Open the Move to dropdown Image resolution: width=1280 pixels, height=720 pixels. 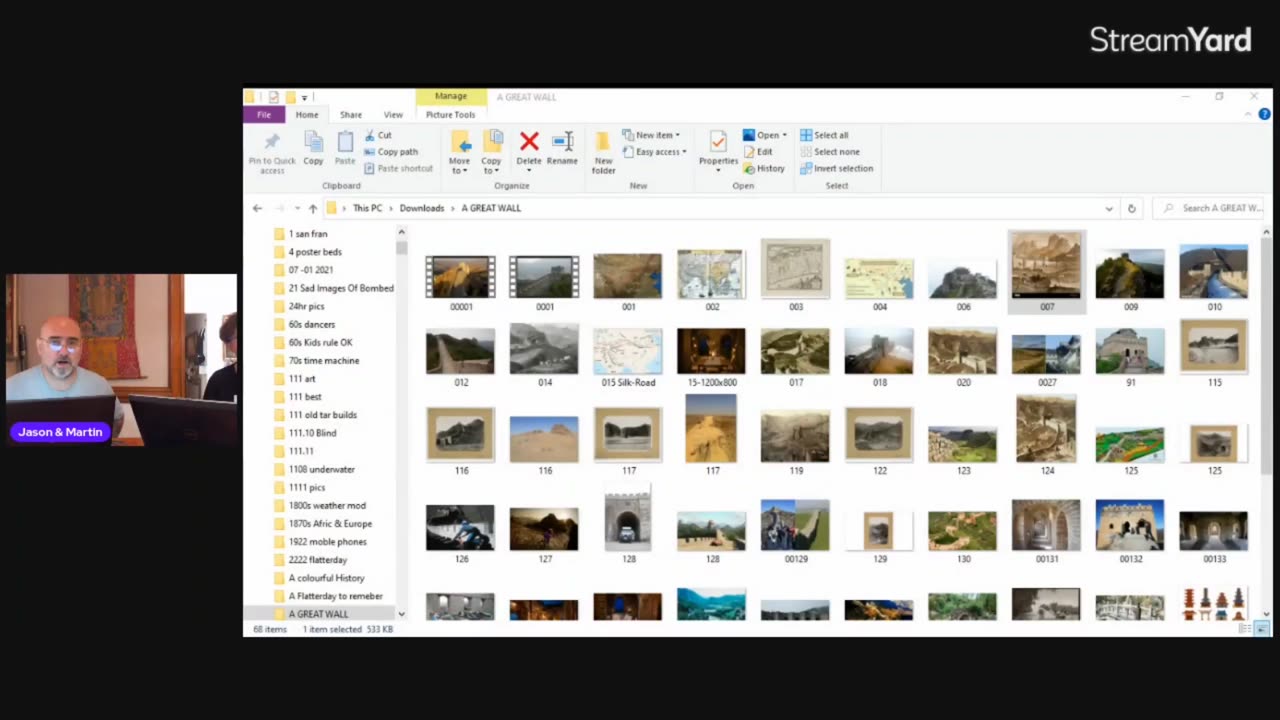pos(459,152)
